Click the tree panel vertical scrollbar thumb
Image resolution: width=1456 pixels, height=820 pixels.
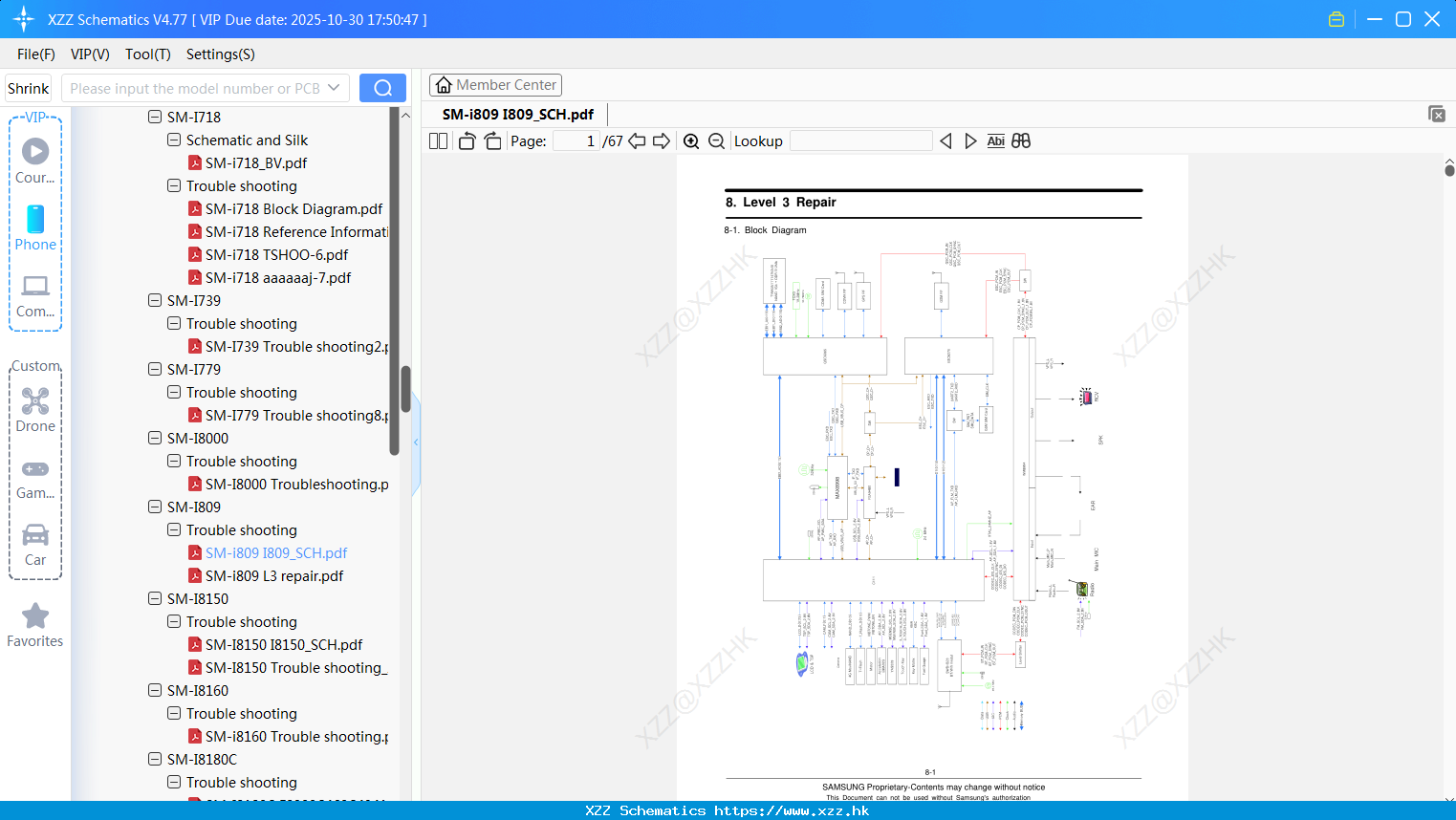(x=405, y=388)
